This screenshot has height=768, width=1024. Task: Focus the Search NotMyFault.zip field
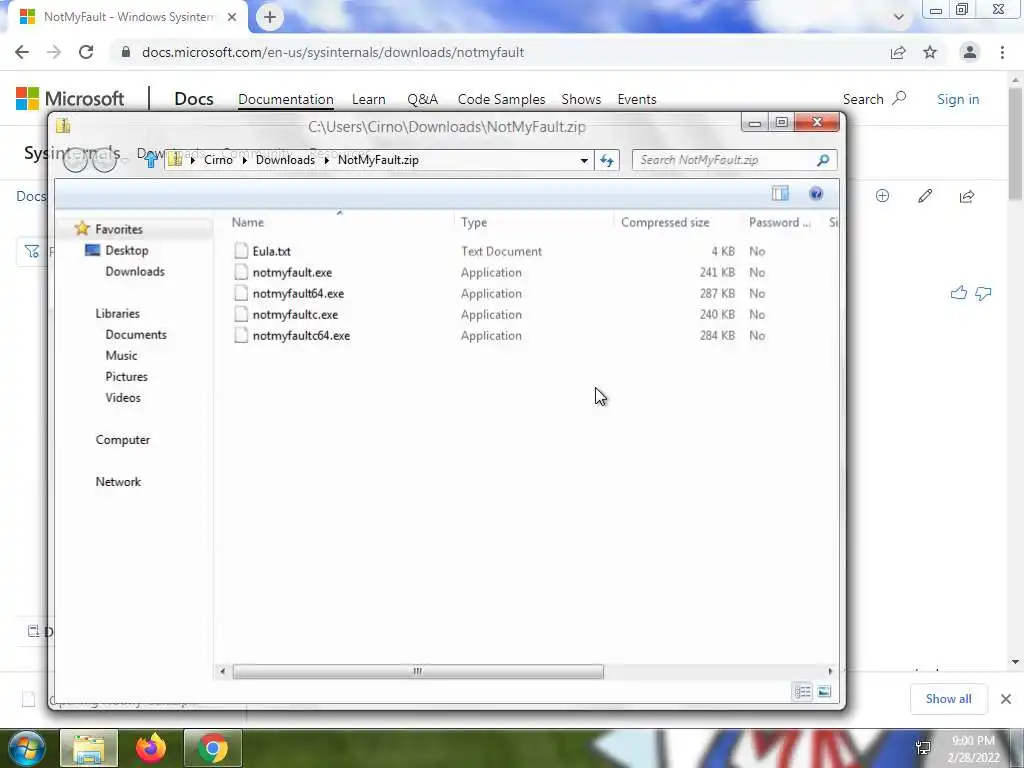tap(734, 160)
